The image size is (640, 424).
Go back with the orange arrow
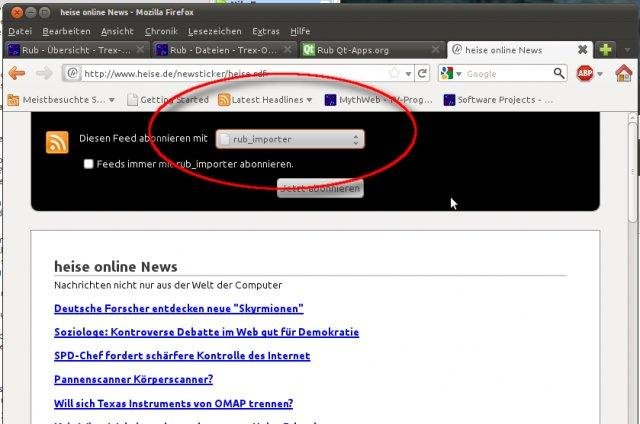click(x=17, y=73)
